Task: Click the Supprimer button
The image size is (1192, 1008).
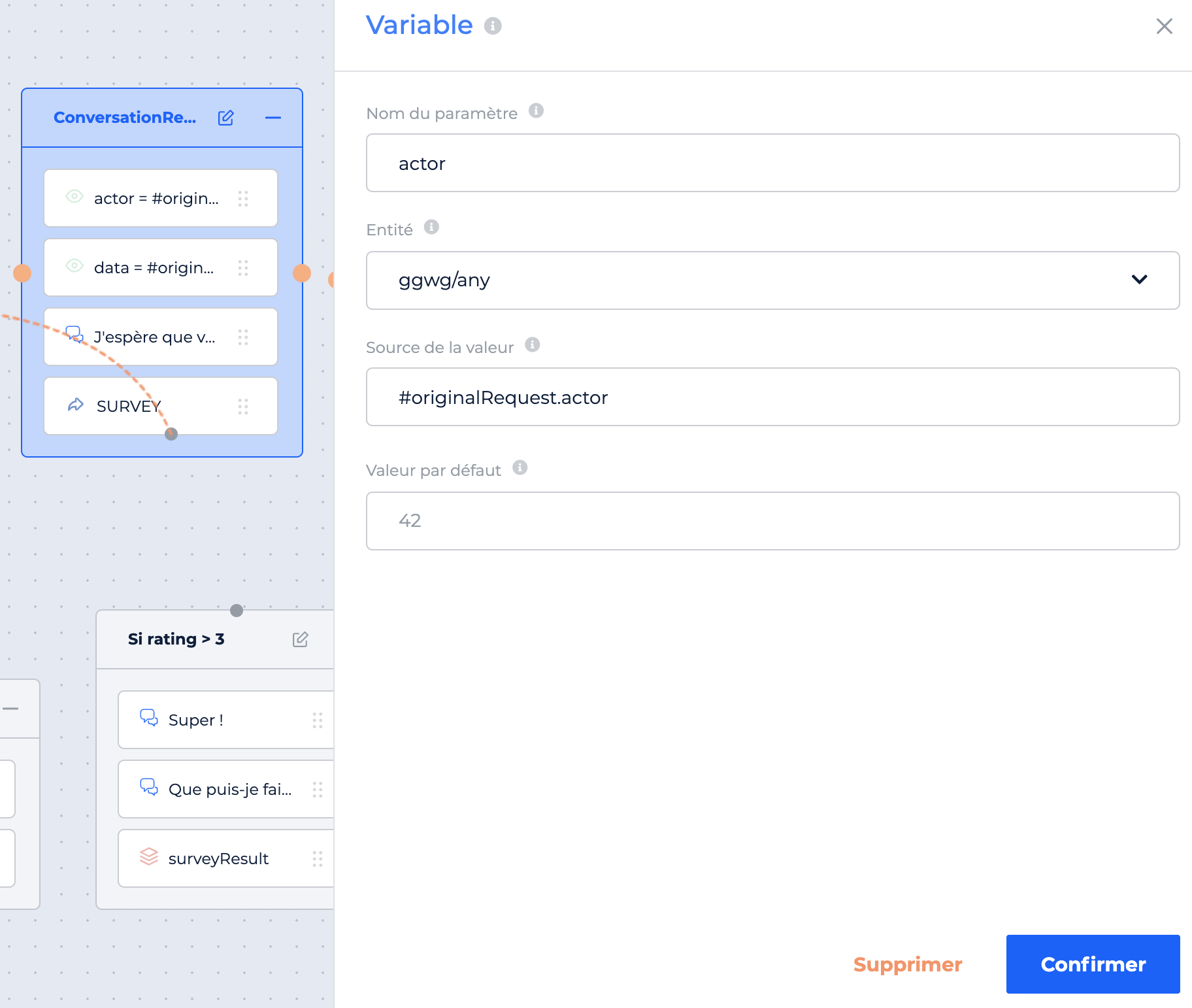Action: 908,964
